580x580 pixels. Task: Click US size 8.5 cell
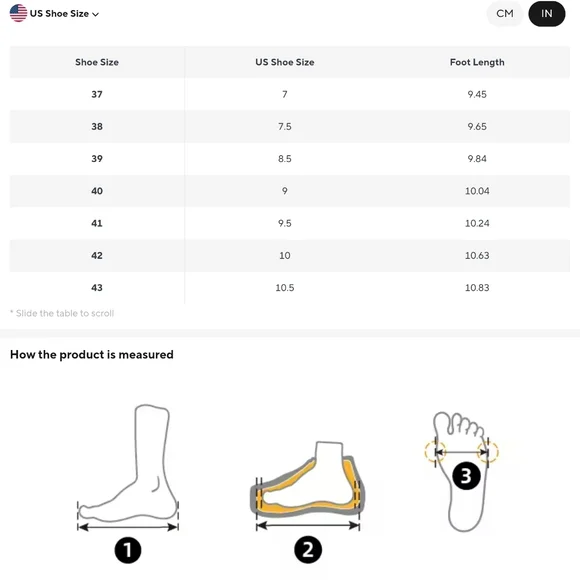tap(284, 159)
